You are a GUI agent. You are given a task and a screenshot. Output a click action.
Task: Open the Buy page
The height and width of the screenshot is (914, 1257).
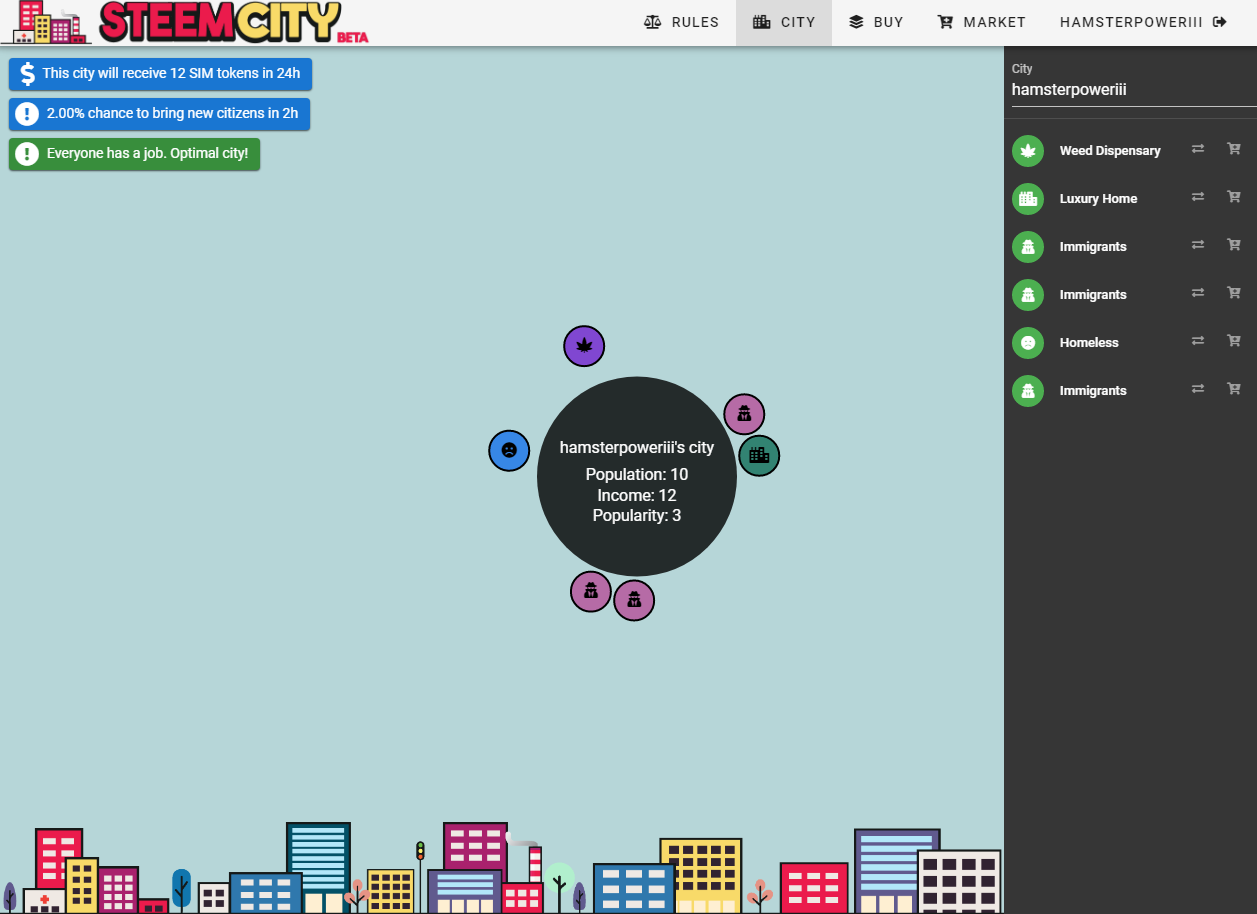[x=876, y=22]
